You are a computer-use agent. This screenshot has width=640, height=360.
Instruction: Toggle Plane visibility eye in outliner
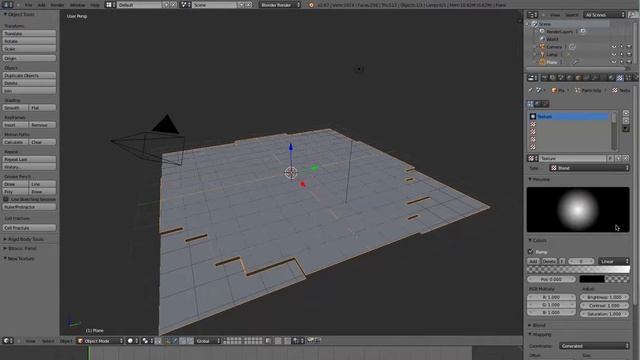pos(613,62)
